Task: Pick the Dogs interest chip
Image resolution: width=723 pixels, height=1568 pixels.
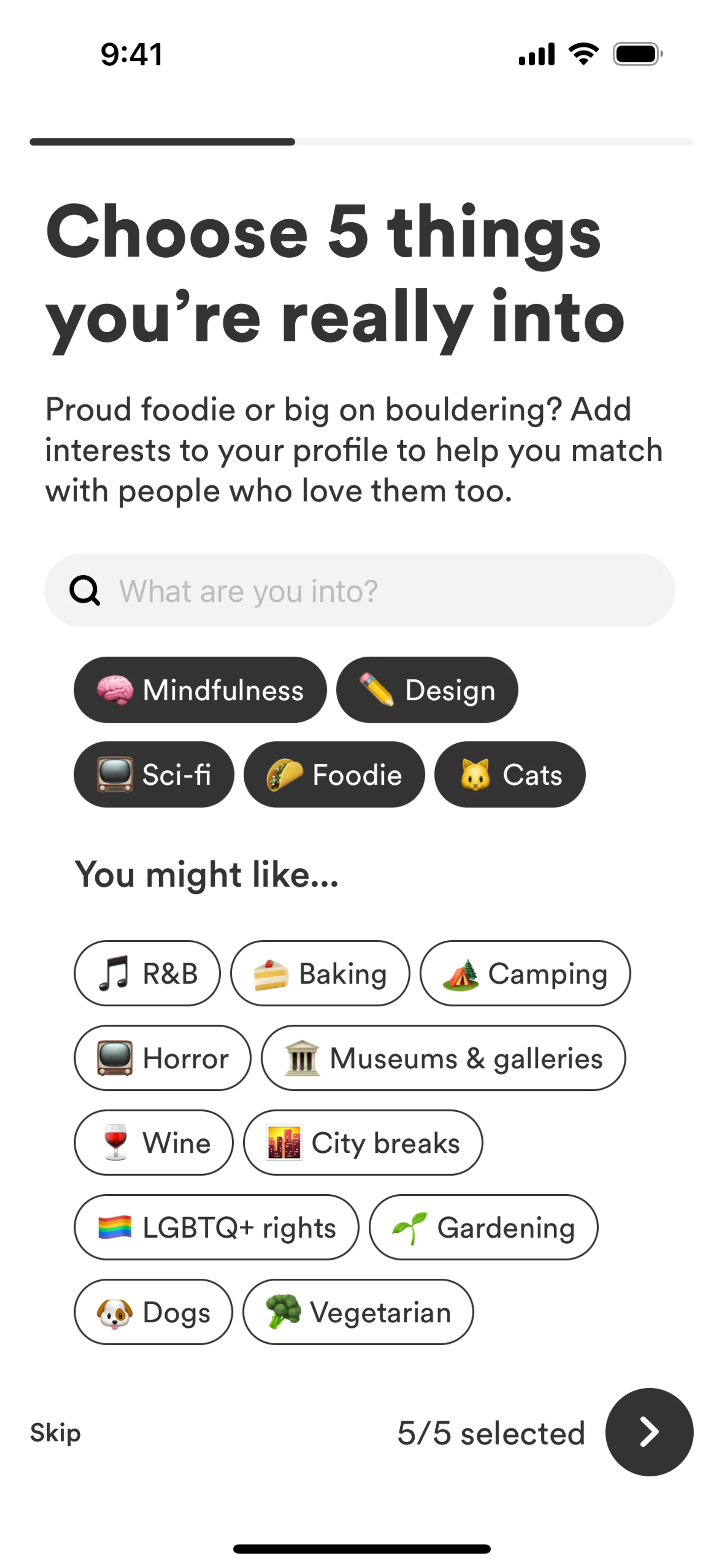Action: 153,1312
